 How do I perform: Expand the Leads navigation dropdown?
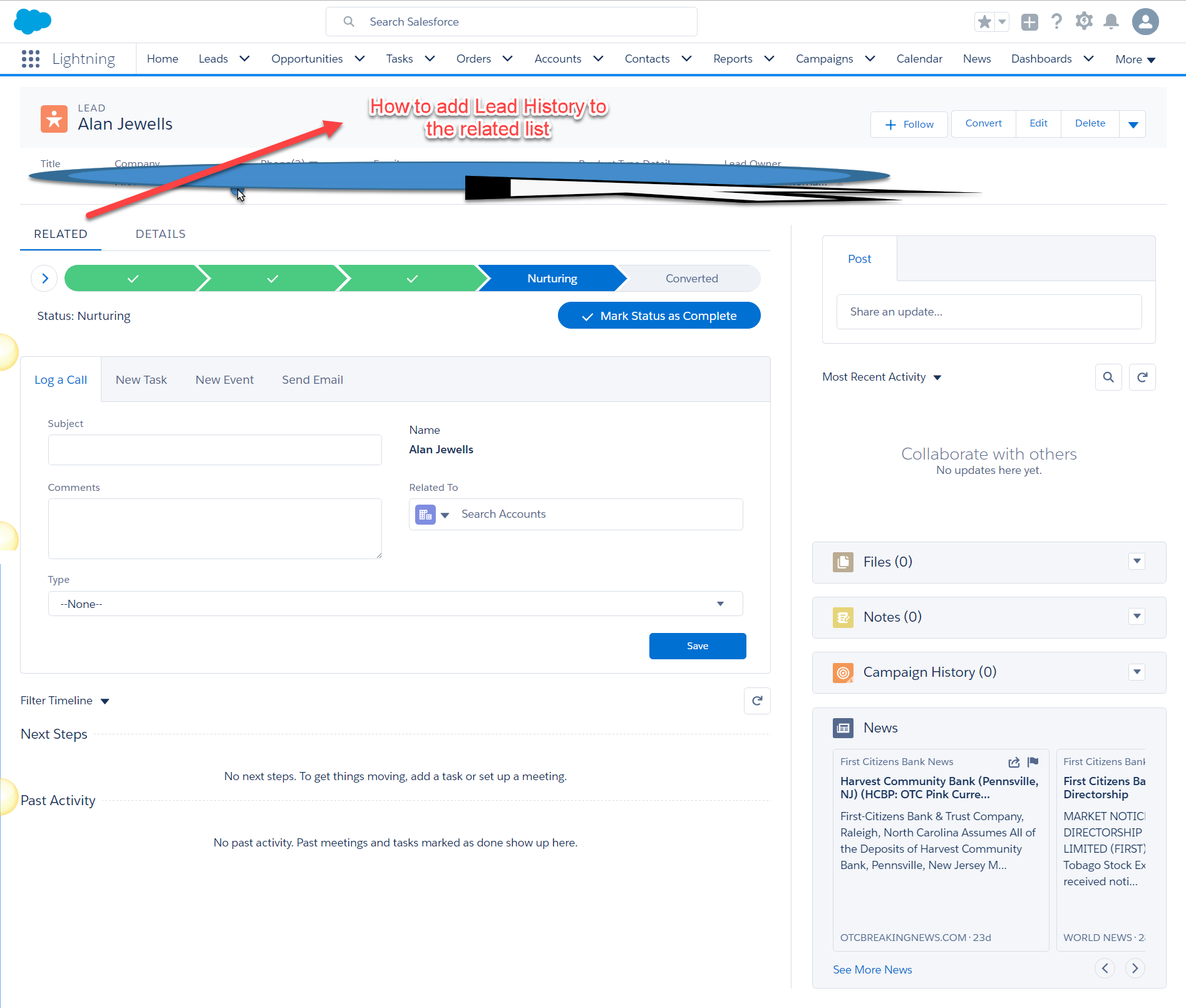tap(244, 59)
